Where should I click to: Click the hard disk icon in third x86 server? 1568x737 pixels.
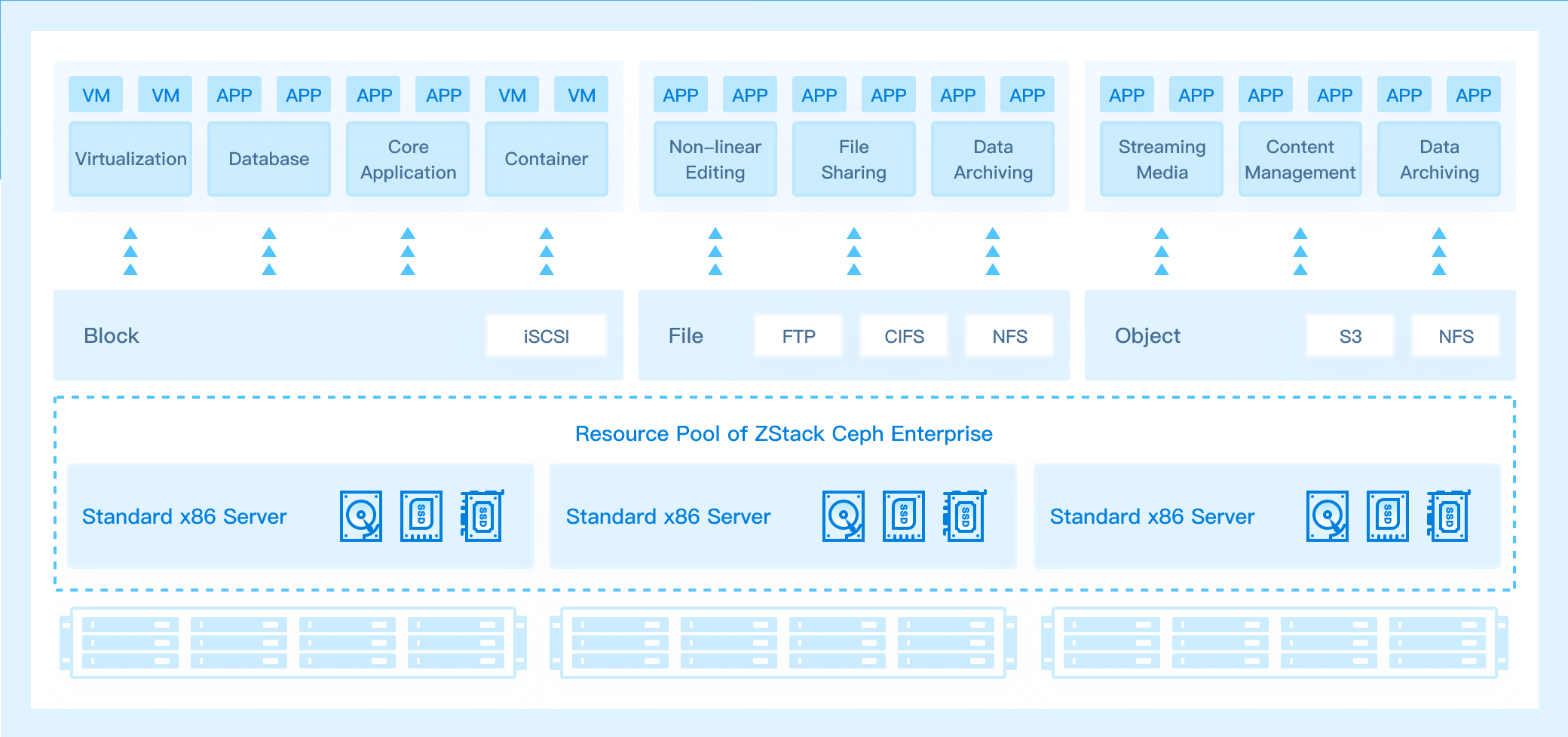click(x=1328, y=516)
